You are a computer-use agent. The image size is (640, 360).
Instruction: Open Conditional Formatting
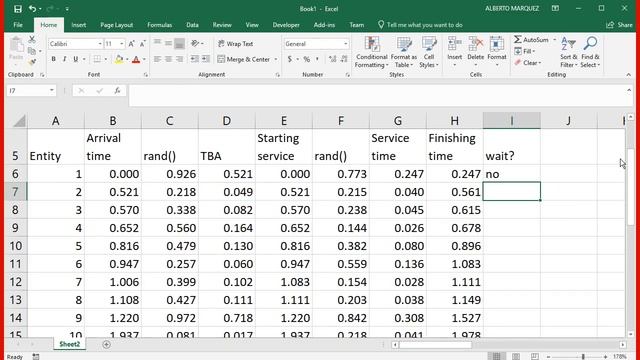tap(371, 52)
